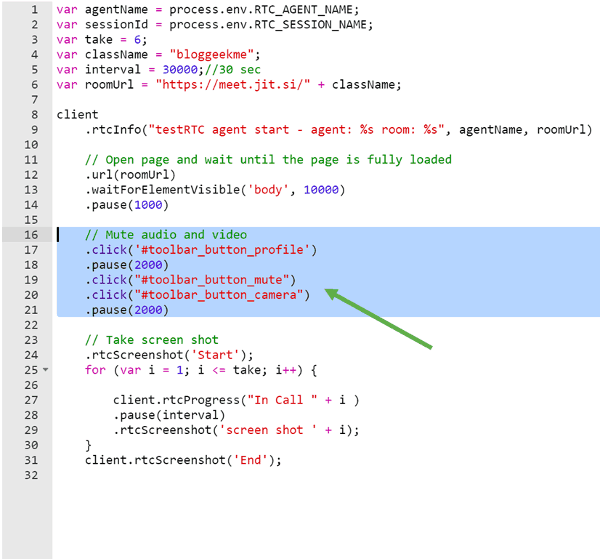
Task: Click the variable name 'className' on line 4
Action: tap(116, 54)
